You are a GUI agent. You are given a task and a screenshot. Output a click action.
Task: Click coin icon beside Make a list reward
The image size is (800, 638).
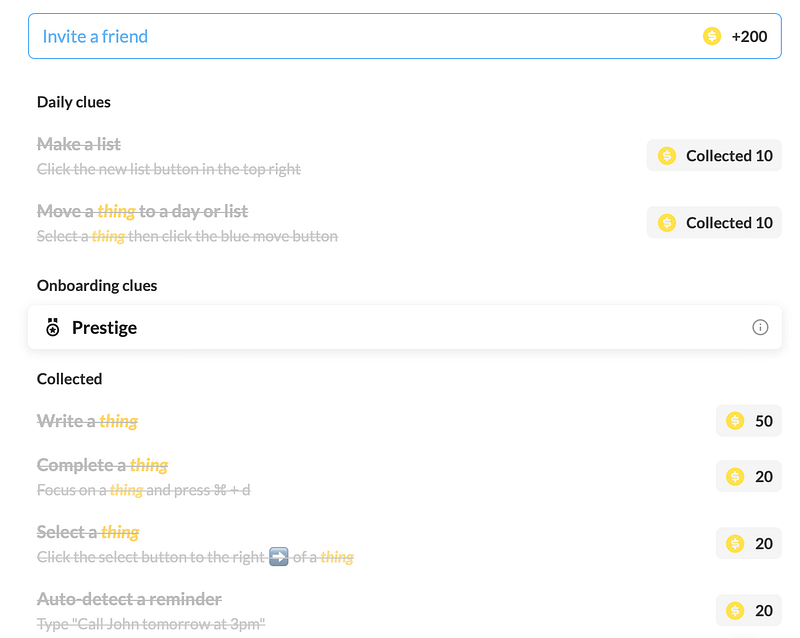pos(667,156)
